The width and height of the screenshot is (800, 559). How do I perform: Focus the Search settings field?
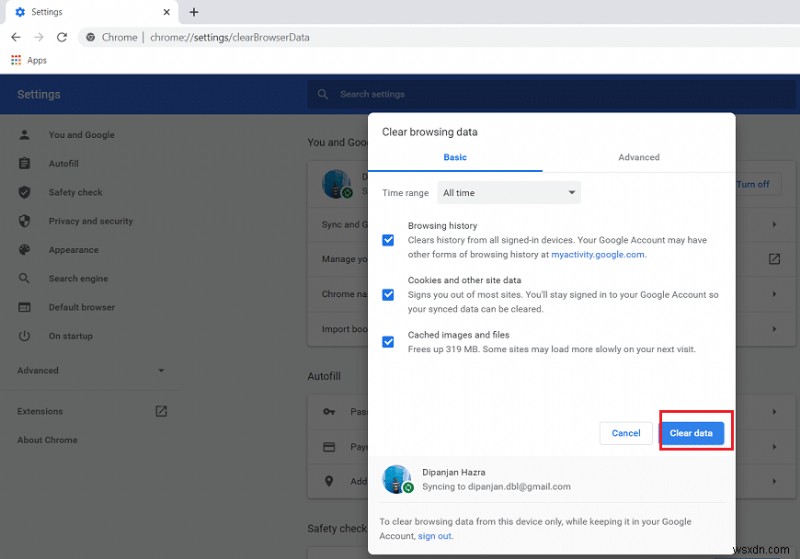[551, 94]
